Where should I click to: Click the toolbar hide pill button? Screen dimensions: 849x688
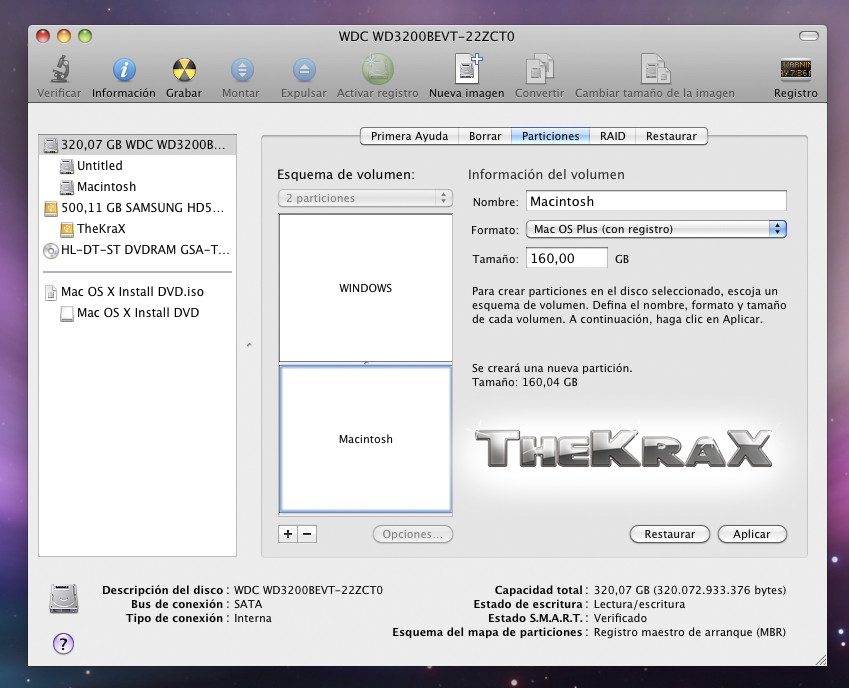809,36
